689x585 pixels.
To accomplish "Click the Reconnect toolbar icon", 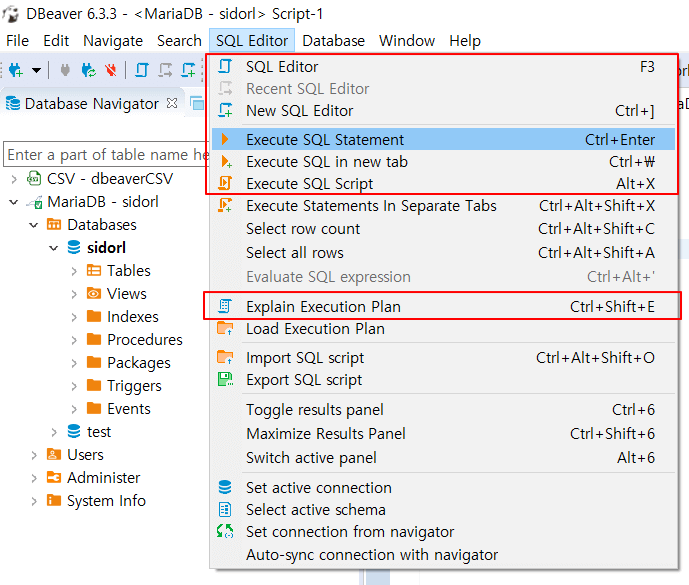I will click(x=88, y=70).
